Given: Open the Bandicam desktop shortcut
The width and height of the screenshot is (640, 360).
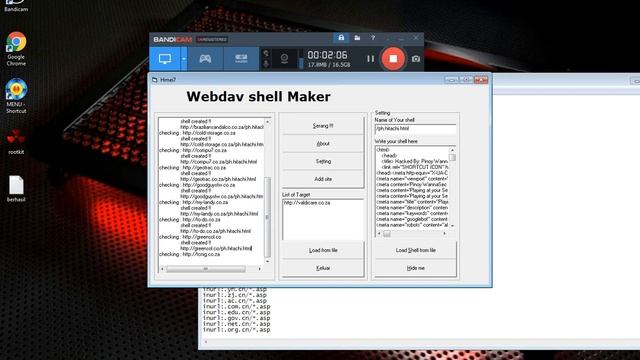Looking at the screenshot, I should click(16, 6).
